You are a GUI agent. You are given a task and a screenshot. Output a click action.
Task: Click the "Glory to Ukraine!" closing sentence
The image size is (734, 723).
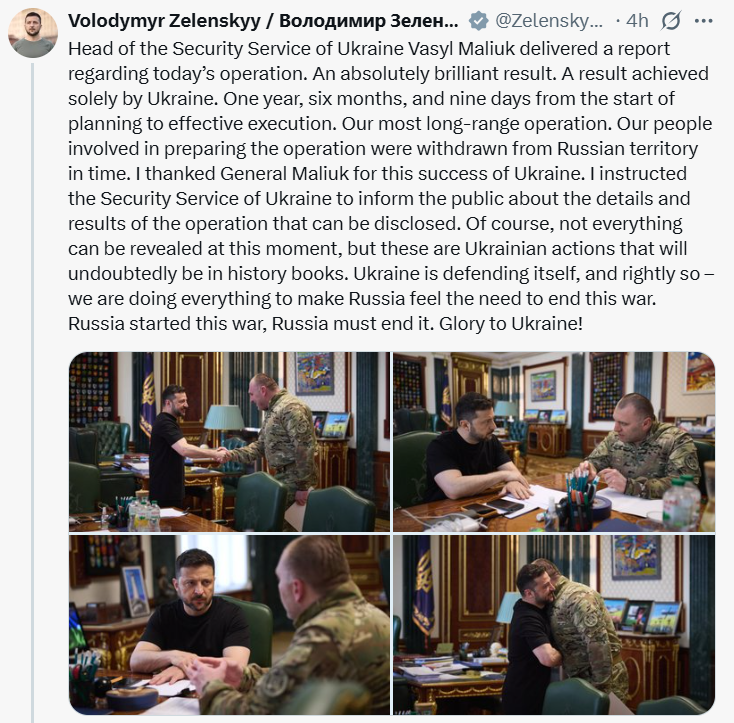pyautogui.click(x=511, y=323)
